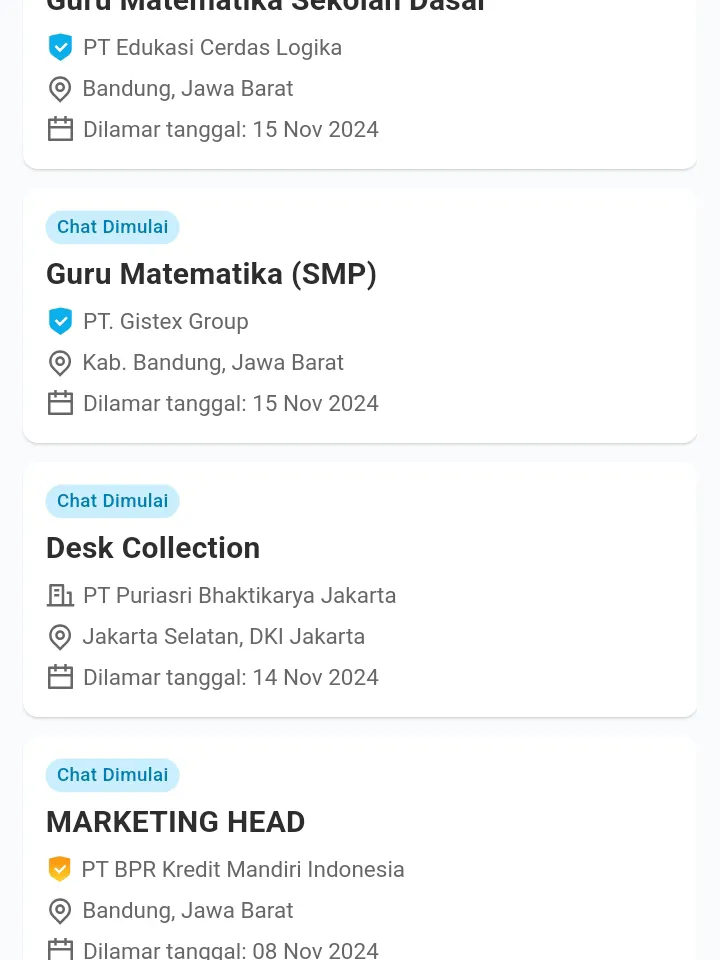This screenshot has width=720, height=960.
Task: Open the Guru Matematika (SMP) job title
Action: 211,274
